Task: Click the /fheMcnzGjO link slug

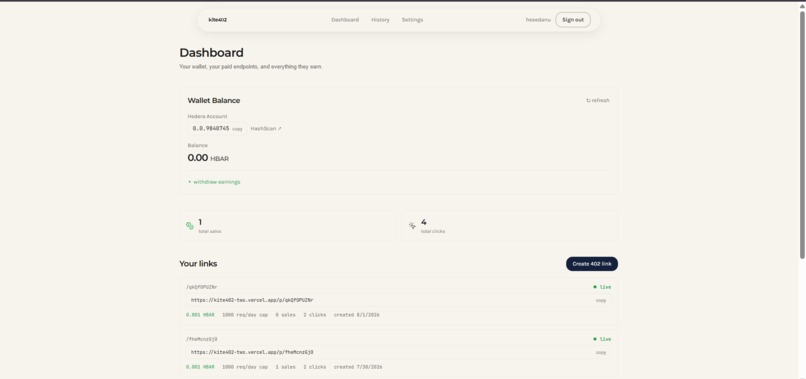Action: pyautogui.click(x=202, y=339)
